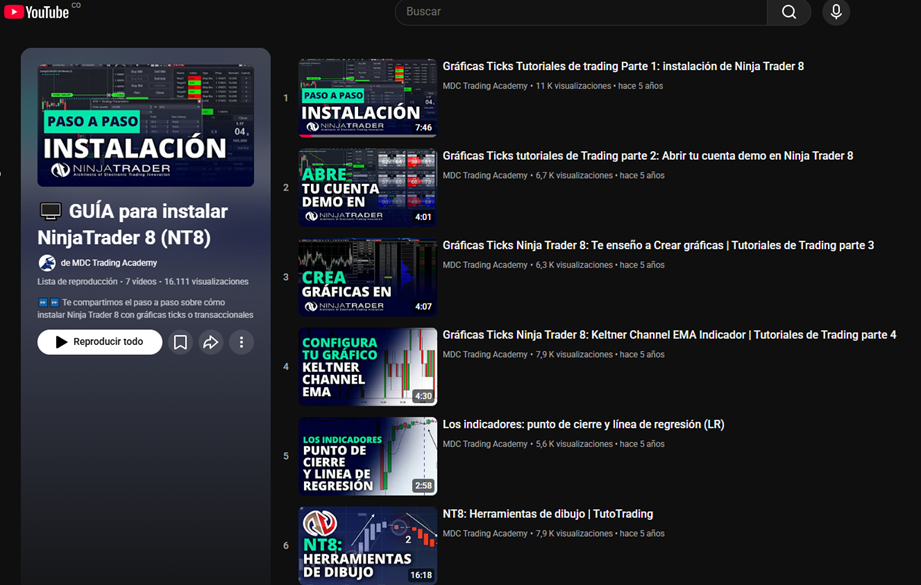This screenshot has height=585, width=921.
Task: Click the magnifying glass search button
Action: point(789,12)
